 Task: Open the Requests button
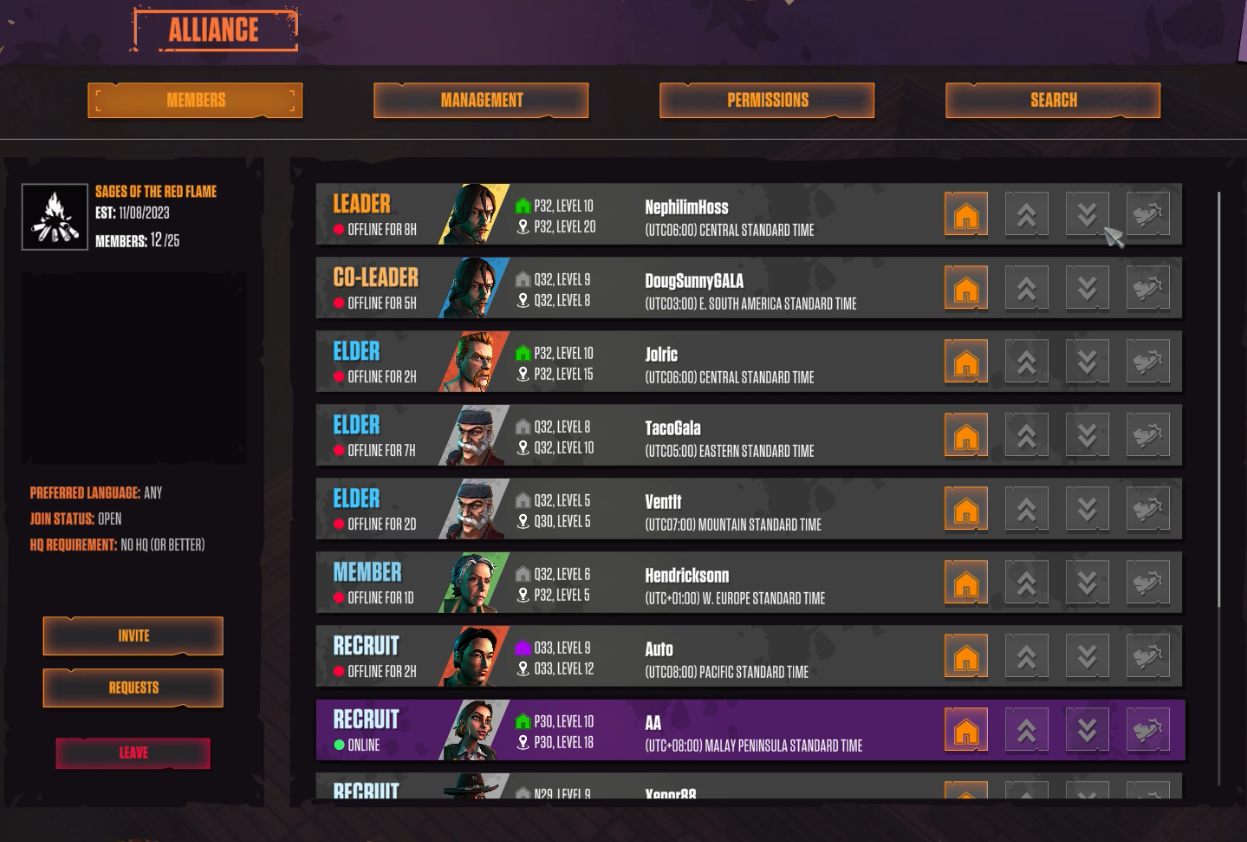tap(133, 688)
